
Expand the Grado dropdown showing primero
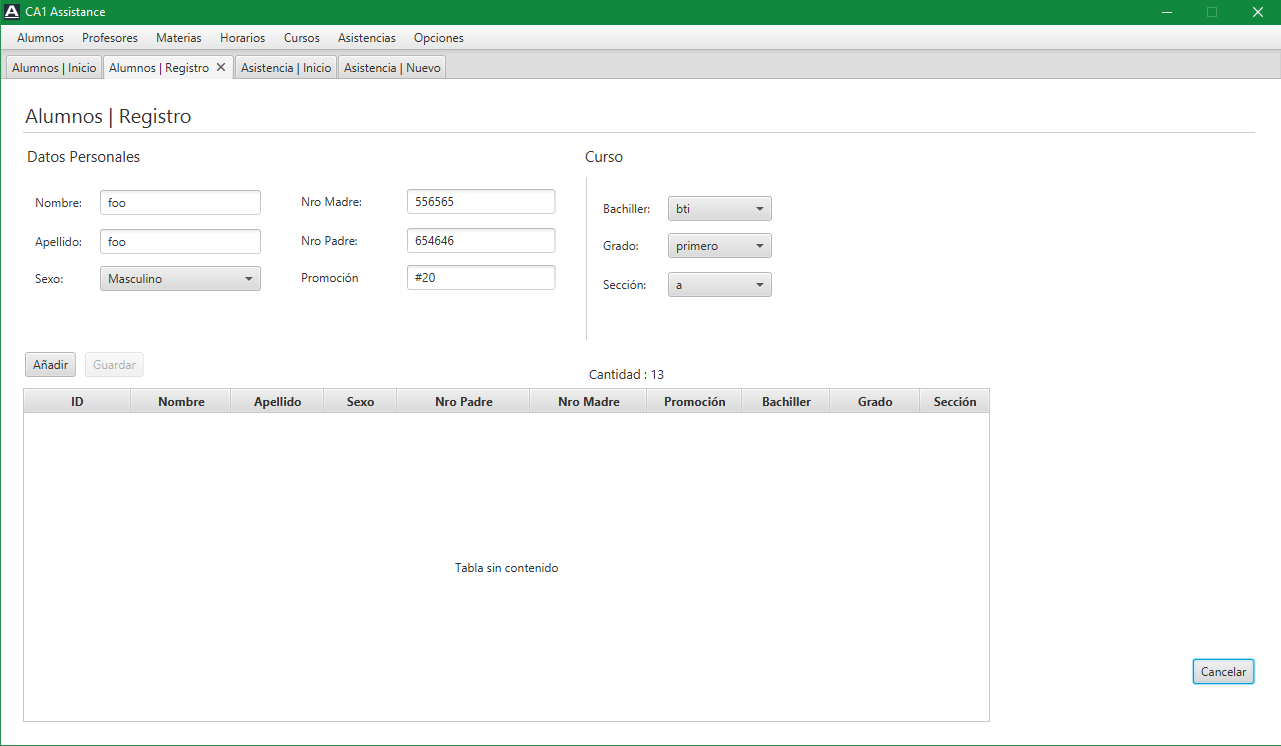tap(720, 246)
